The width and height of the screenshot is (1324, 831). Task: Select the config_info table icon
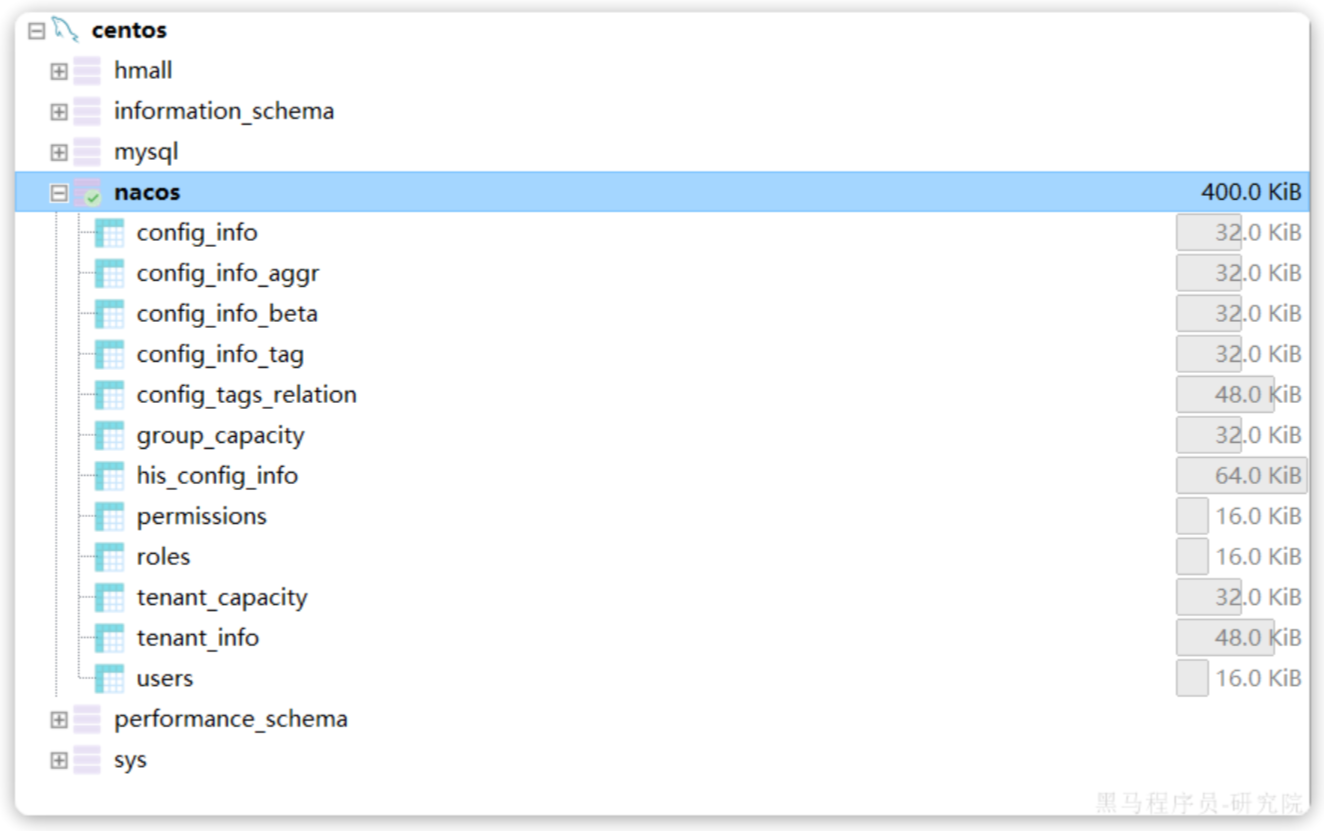point(109,233)
